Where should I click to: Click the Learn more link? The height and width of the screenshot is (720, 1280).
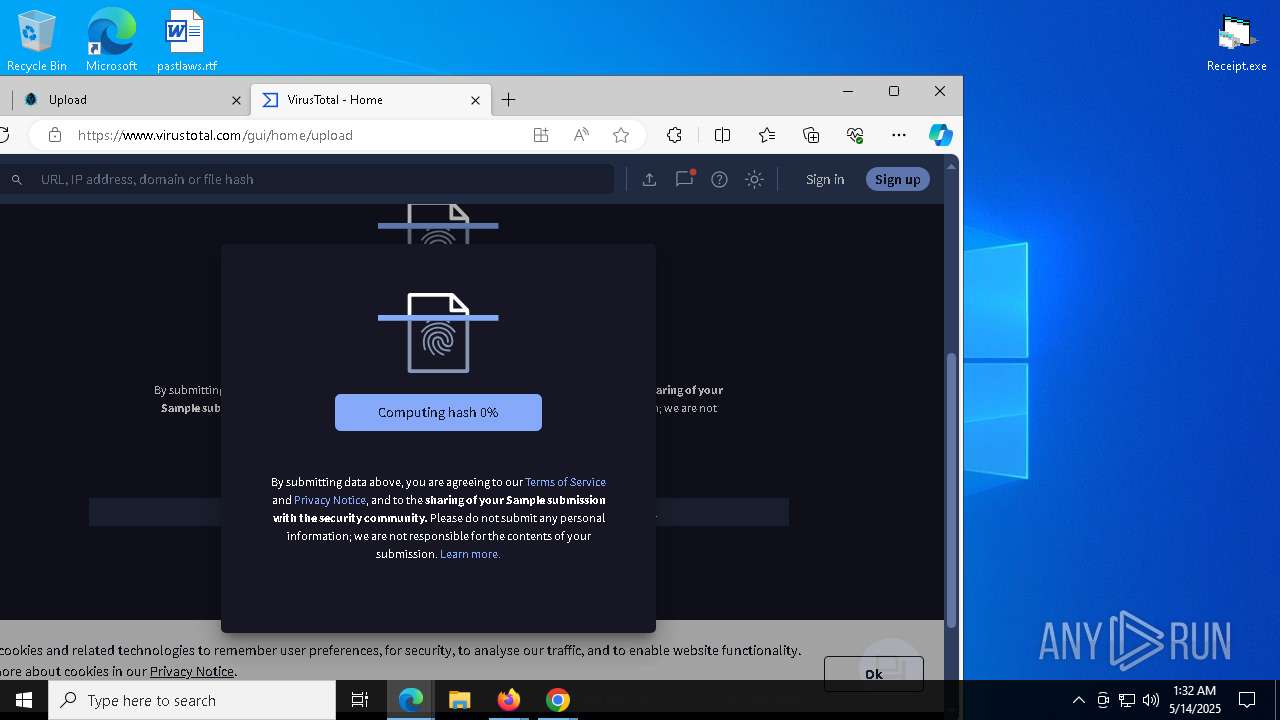470,554
